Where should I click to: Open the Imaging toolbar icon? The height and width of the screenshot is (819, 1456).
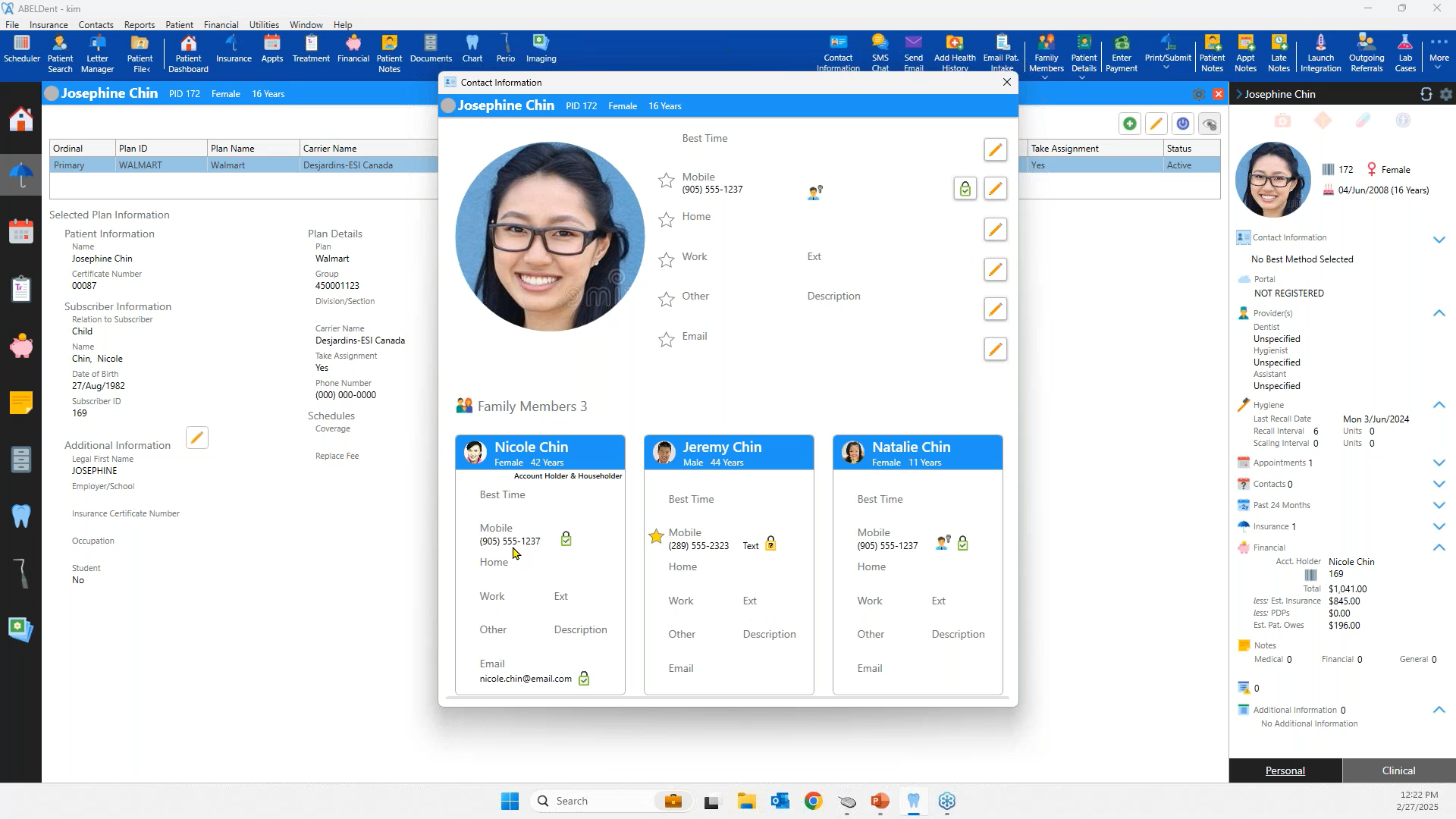(x=540, y=48)
